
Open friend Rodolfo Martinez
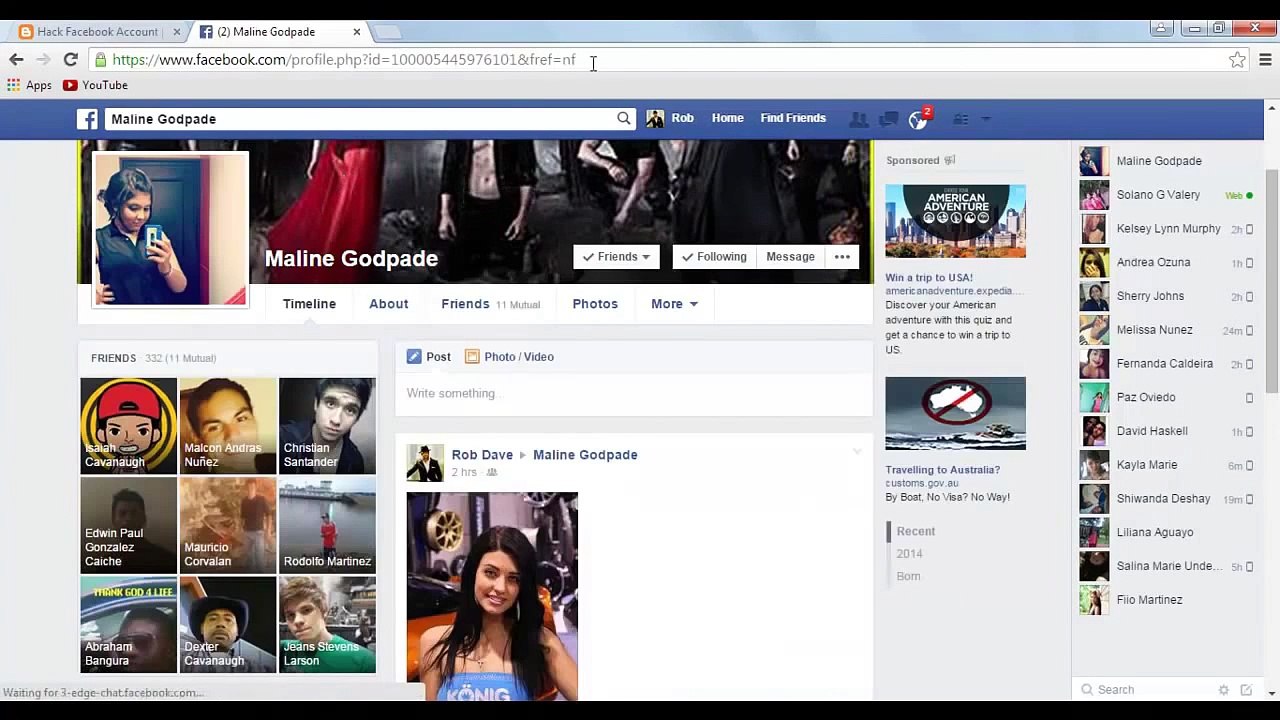[x=327, y=525]
